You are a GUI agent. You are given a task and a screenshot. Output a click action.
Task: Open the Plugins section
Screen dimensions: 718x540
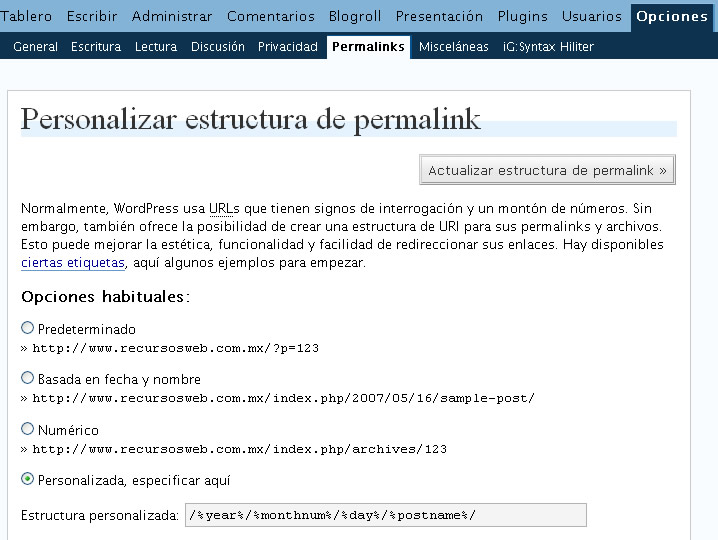coord(522,16)
